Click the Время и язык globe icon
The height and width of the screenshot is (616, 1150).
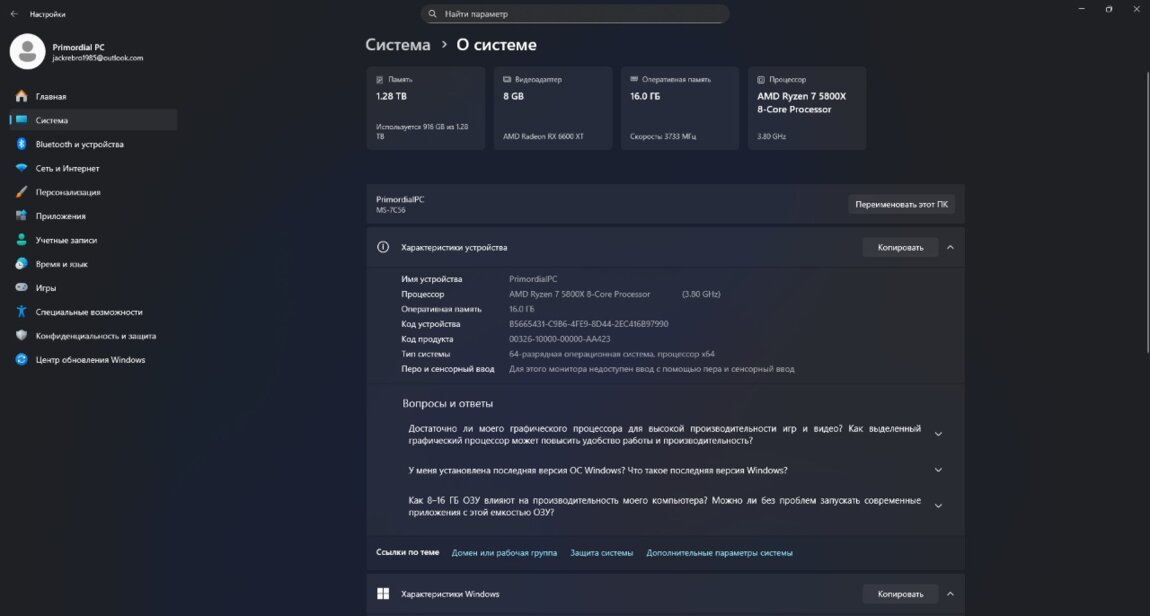tap(21, 264)
